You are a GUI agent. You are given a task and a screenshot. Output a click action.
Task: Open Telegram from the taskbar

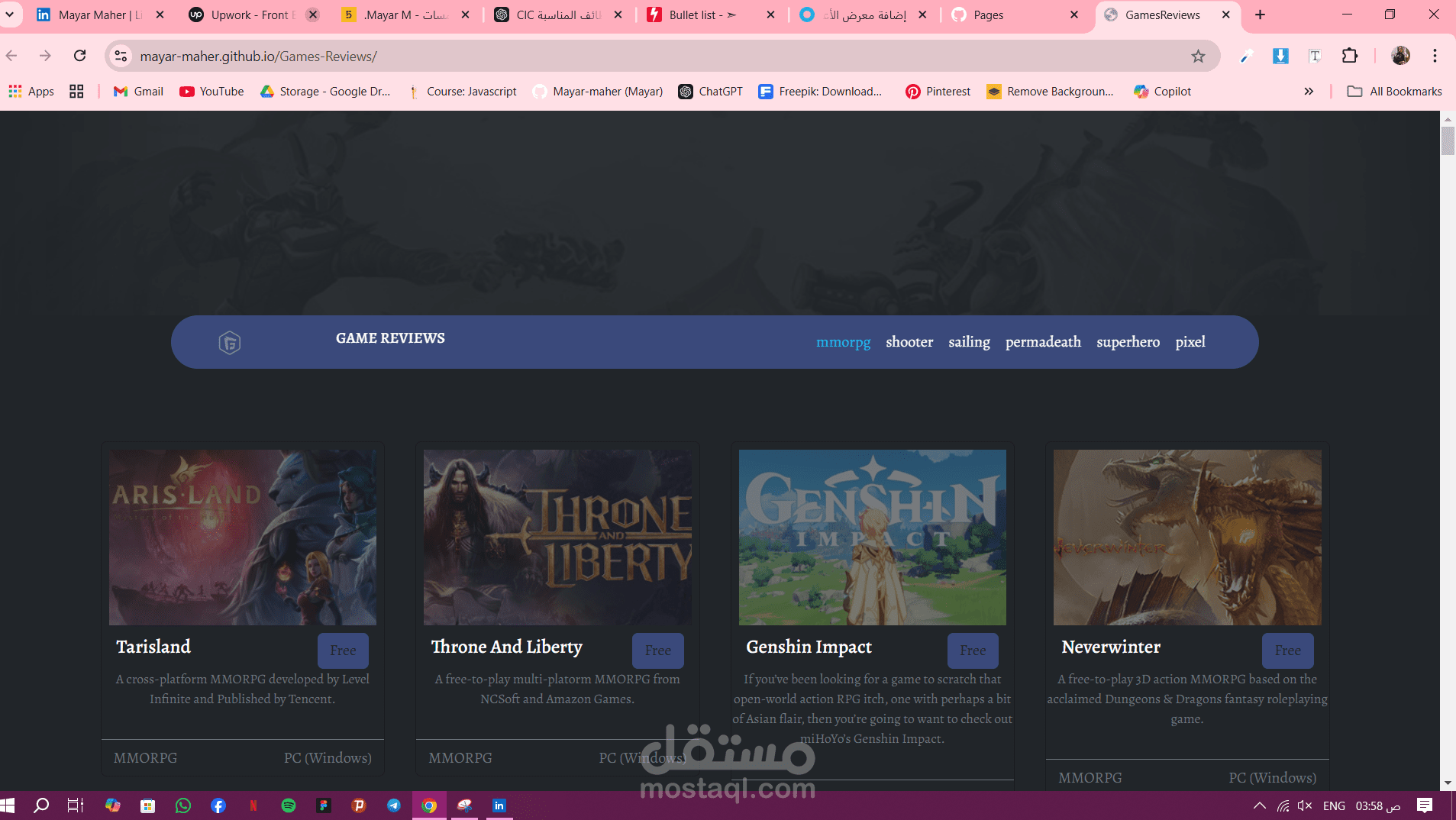click(x=394, y=805)
